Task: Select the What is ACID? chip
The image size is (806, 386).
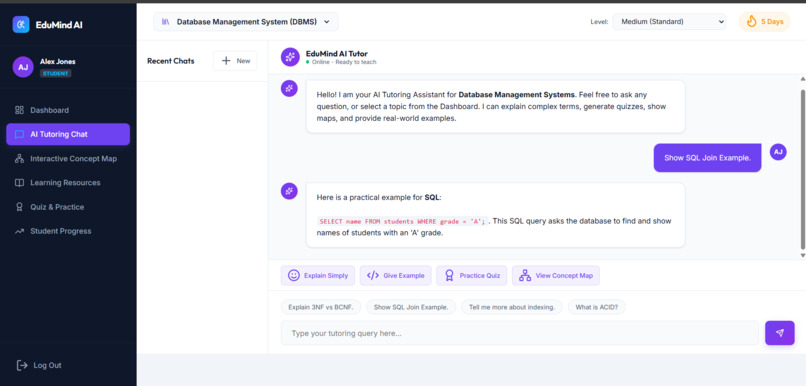Action: pos(597,307)
